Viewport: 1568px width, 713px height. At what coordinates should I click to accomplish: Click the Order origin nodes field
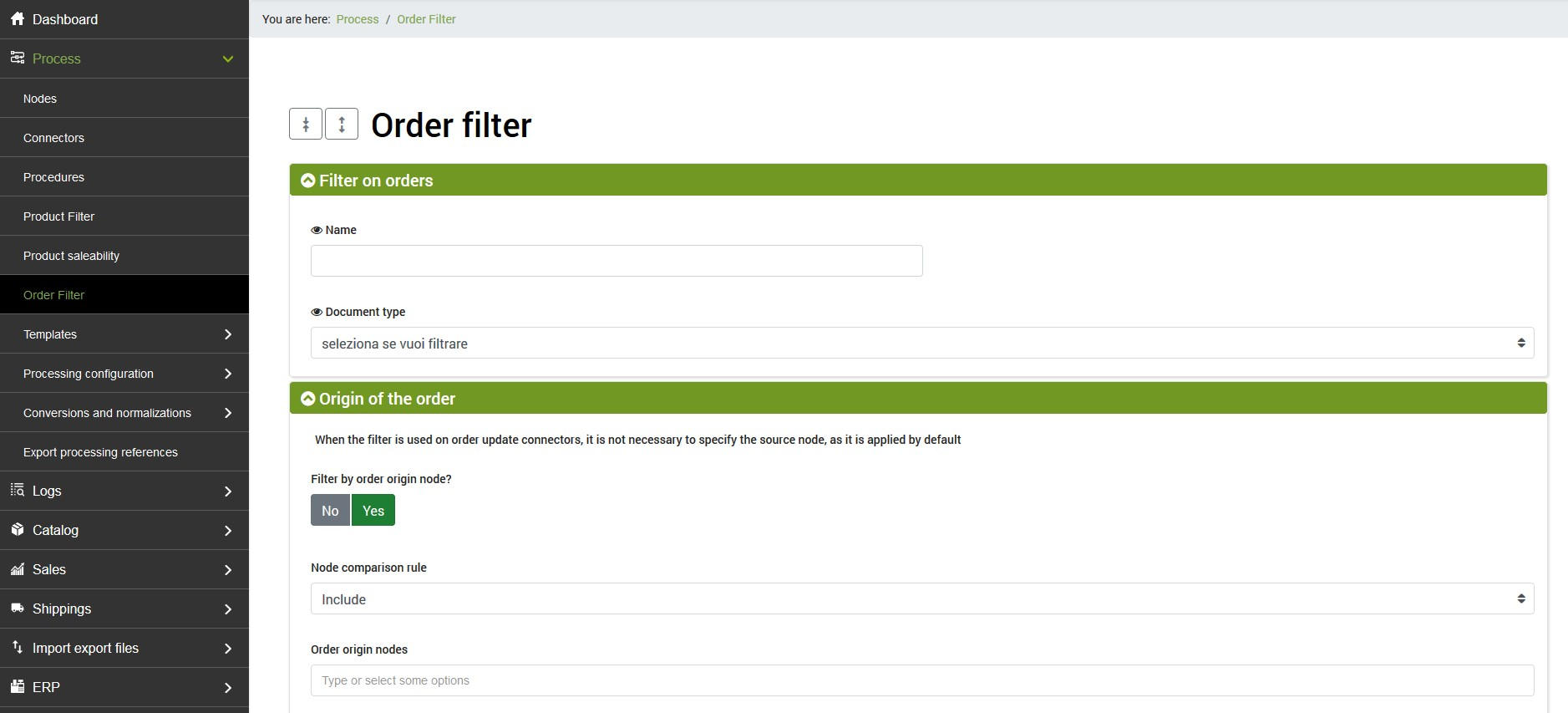point(921,680)
